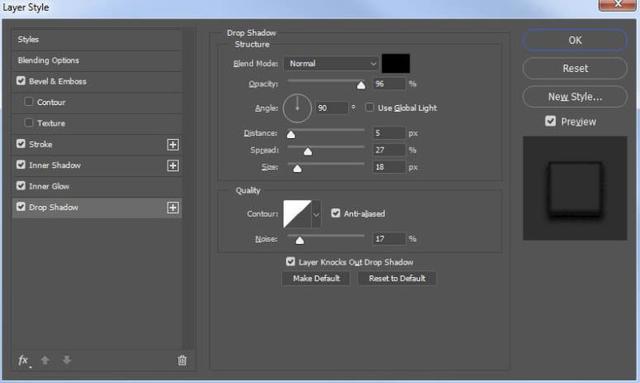This screenshot has height=383, width=640.
Task: Click the Contour curve thumbnail
Action: coord(297,214)
